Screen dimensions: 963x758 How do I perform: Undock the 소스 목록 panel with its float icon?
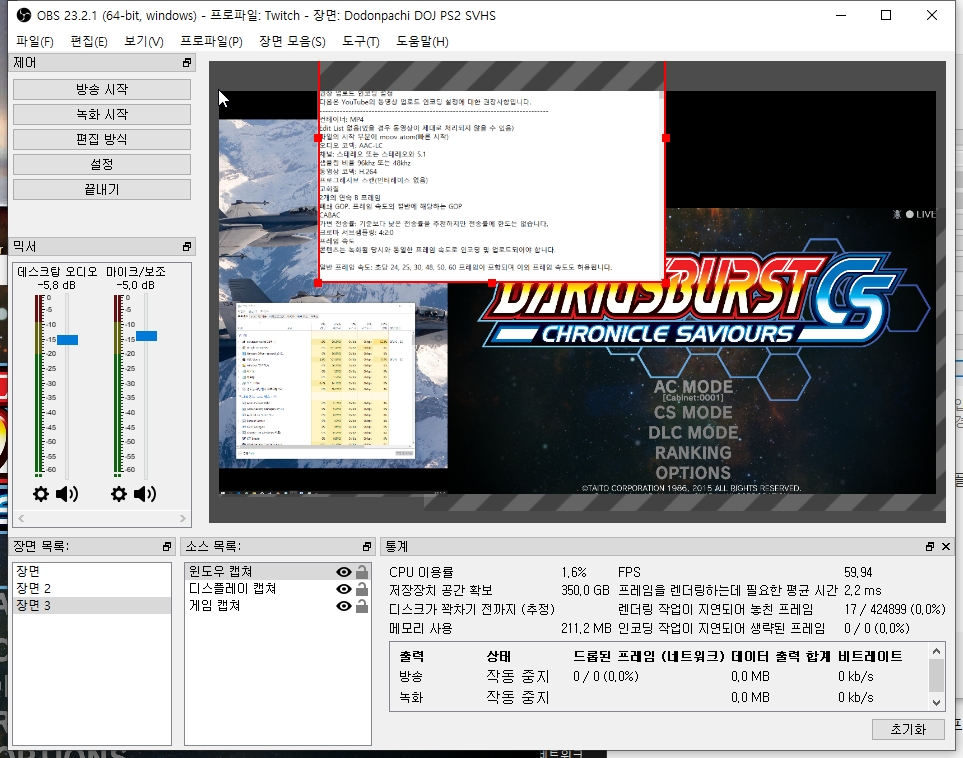367,546
